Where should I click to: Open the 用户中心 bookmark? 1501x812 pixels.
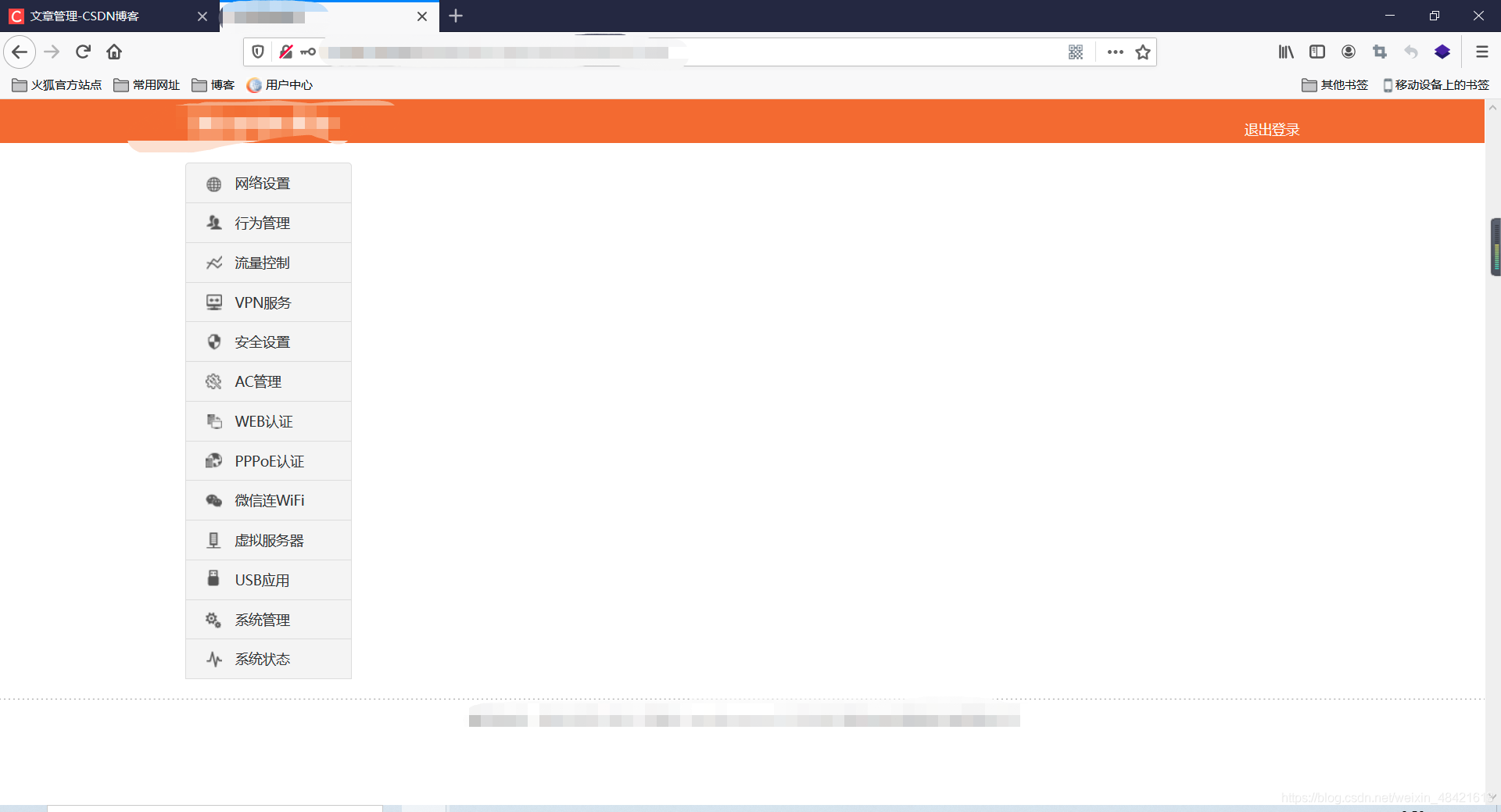(x=280, y=84)
